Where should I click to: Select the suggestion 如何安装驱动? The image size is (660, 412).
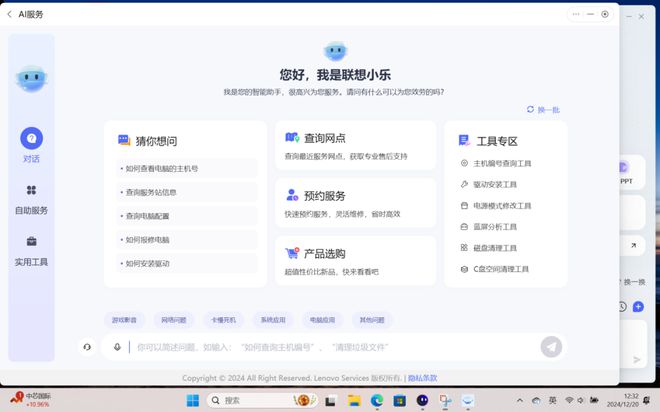(186, 263)
